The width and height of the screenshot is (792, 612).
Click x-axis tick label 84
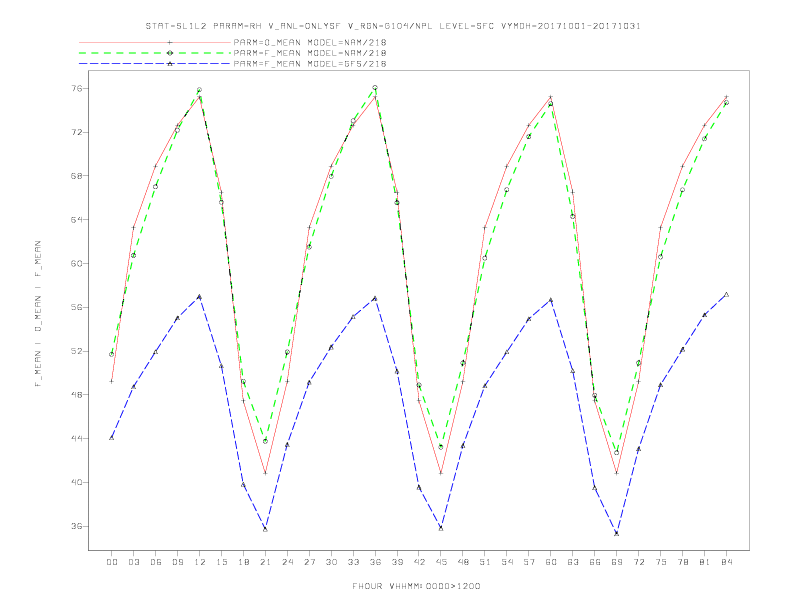(x=727, y=562)
